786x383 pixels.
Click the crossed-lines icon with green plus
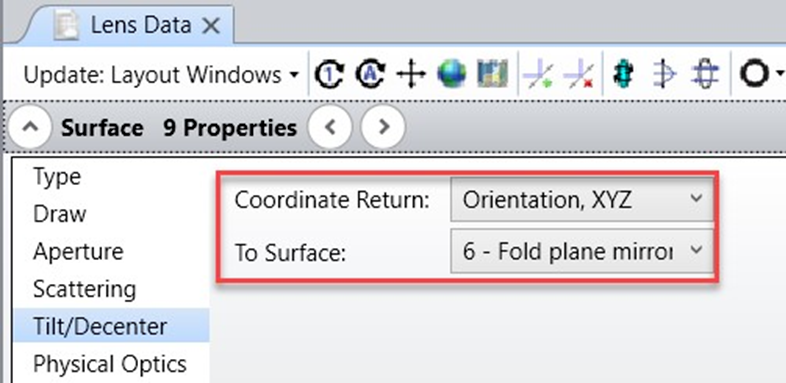(537, 75)
